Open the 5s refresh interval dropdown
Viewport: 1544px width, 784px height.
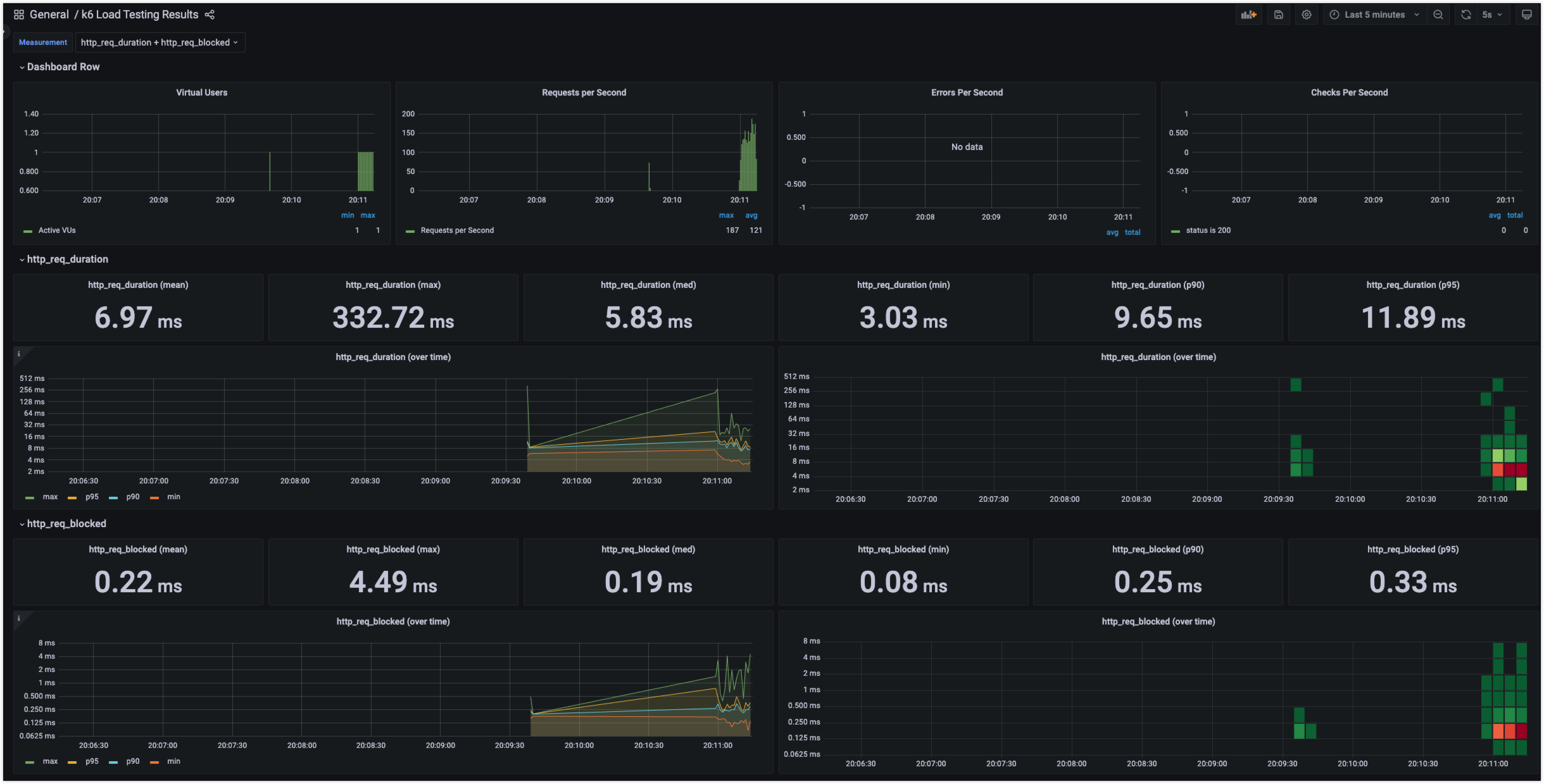(x=1492, y=15)
